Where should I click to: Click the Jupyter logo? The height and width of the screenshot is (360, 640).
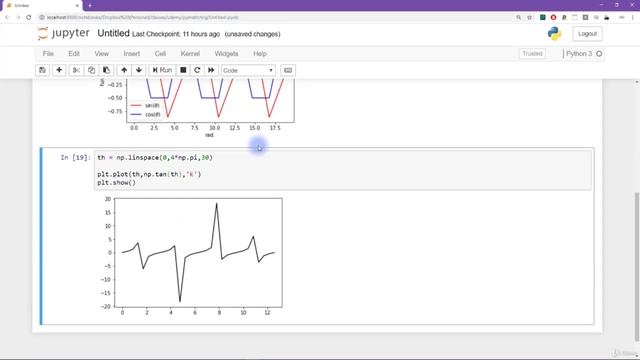click(63, 33)
